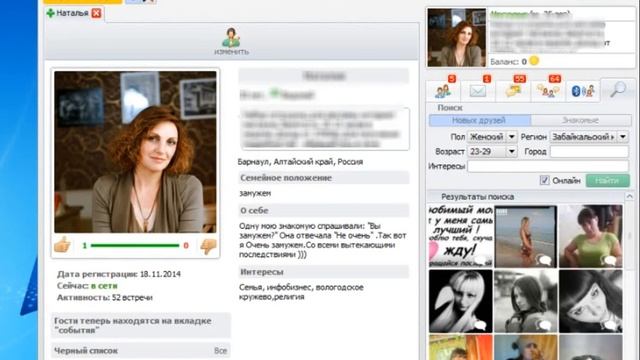This screenshot has height=360, width=640.
Task: Click Все link in Черный список
Action: [x=220, y=351]
